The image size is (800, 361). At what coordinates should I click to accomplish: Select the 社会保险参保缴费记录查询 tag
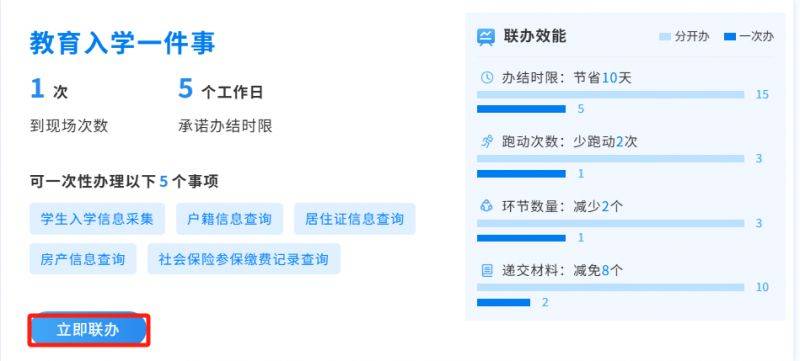point(244,259)
